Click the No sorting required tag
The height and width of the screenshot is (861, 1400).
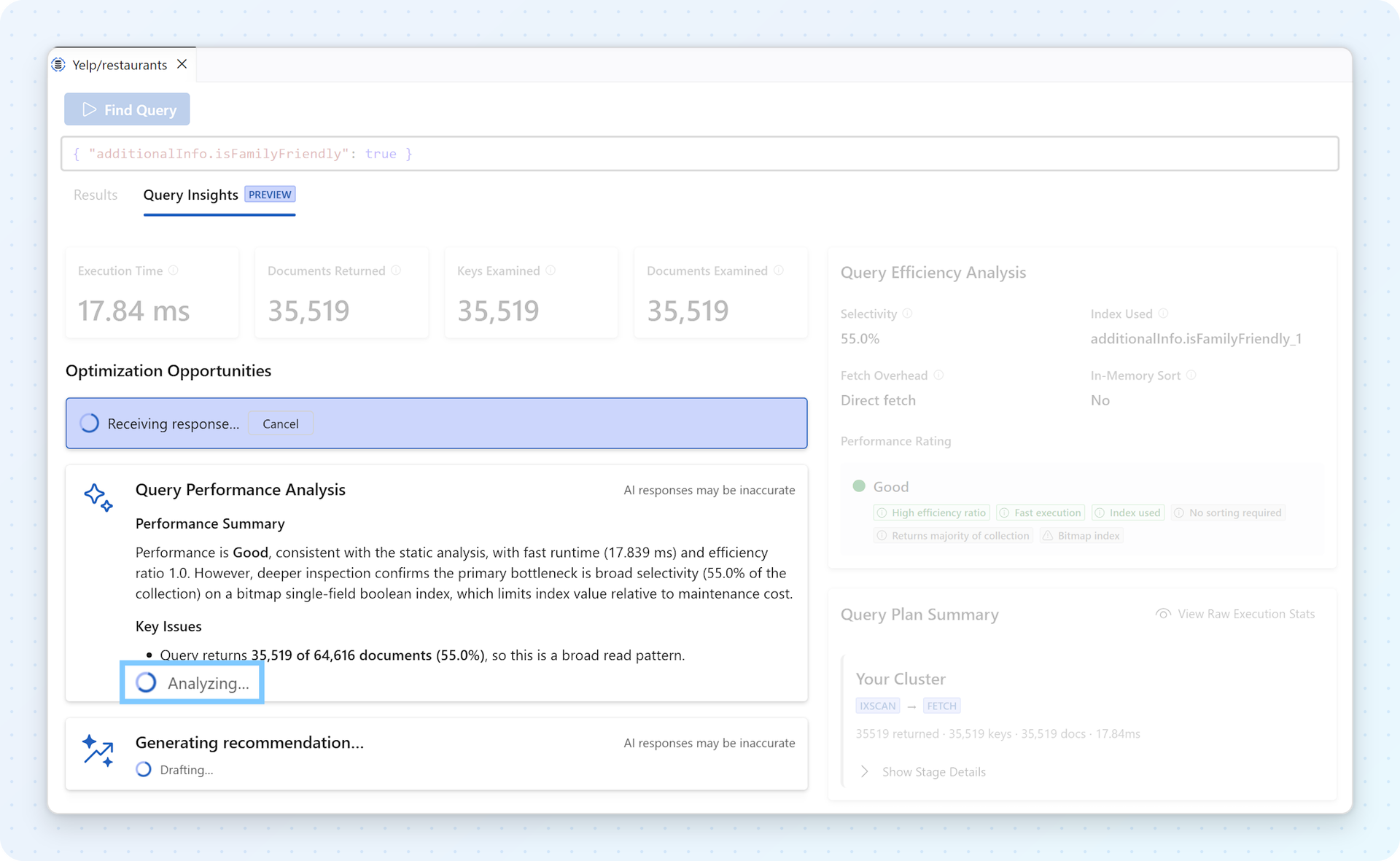point(1228,513)
